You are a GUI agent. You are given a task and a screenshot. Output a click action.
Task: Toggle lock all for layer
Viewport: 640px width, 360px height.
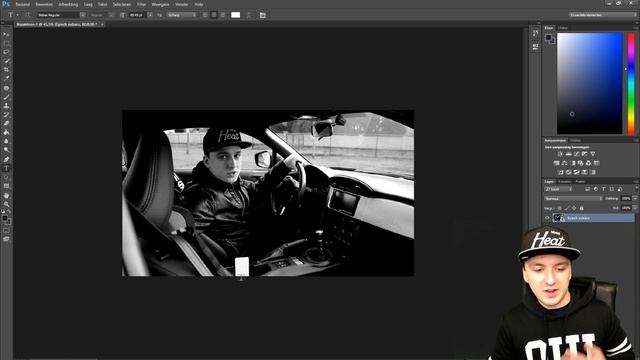coord(582,208)
